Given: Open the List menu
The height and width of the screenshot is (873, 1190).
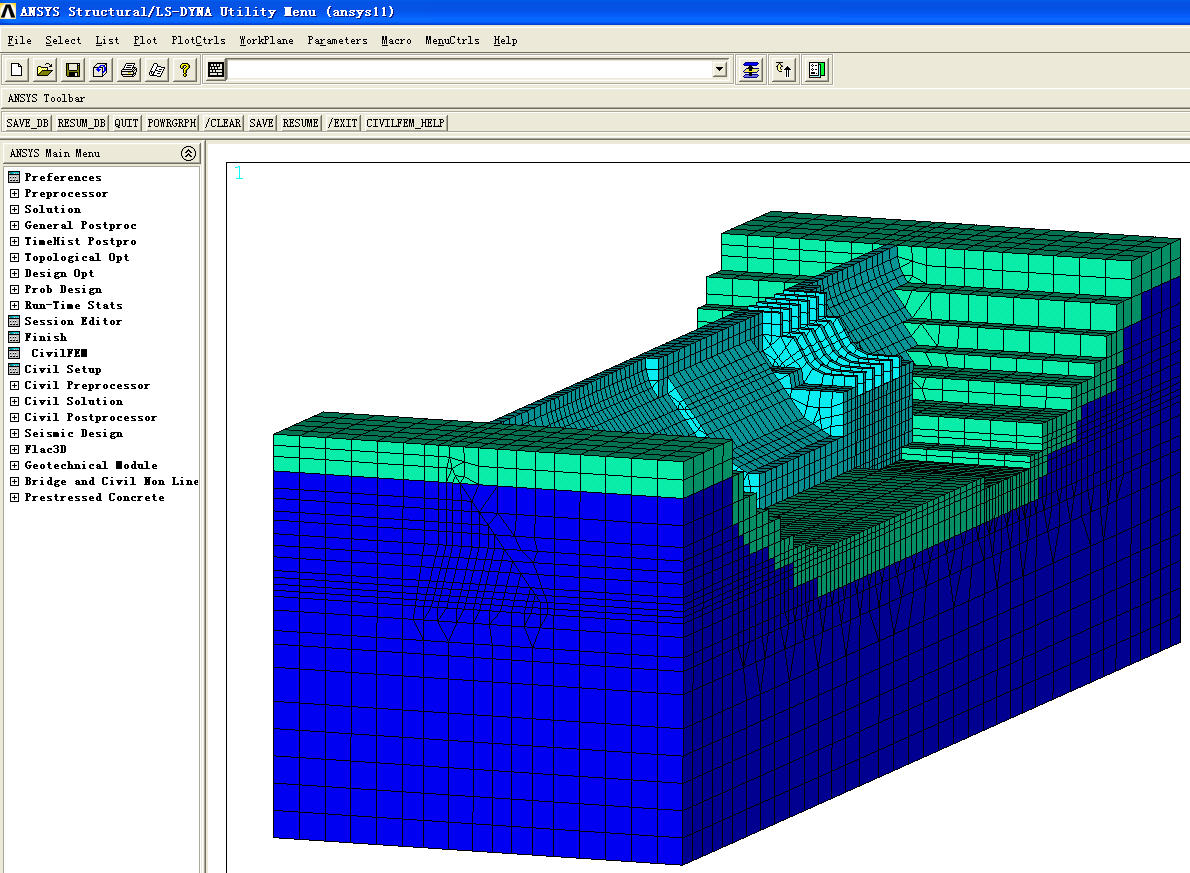Looking at the screenshot, I should coord(107,41).
